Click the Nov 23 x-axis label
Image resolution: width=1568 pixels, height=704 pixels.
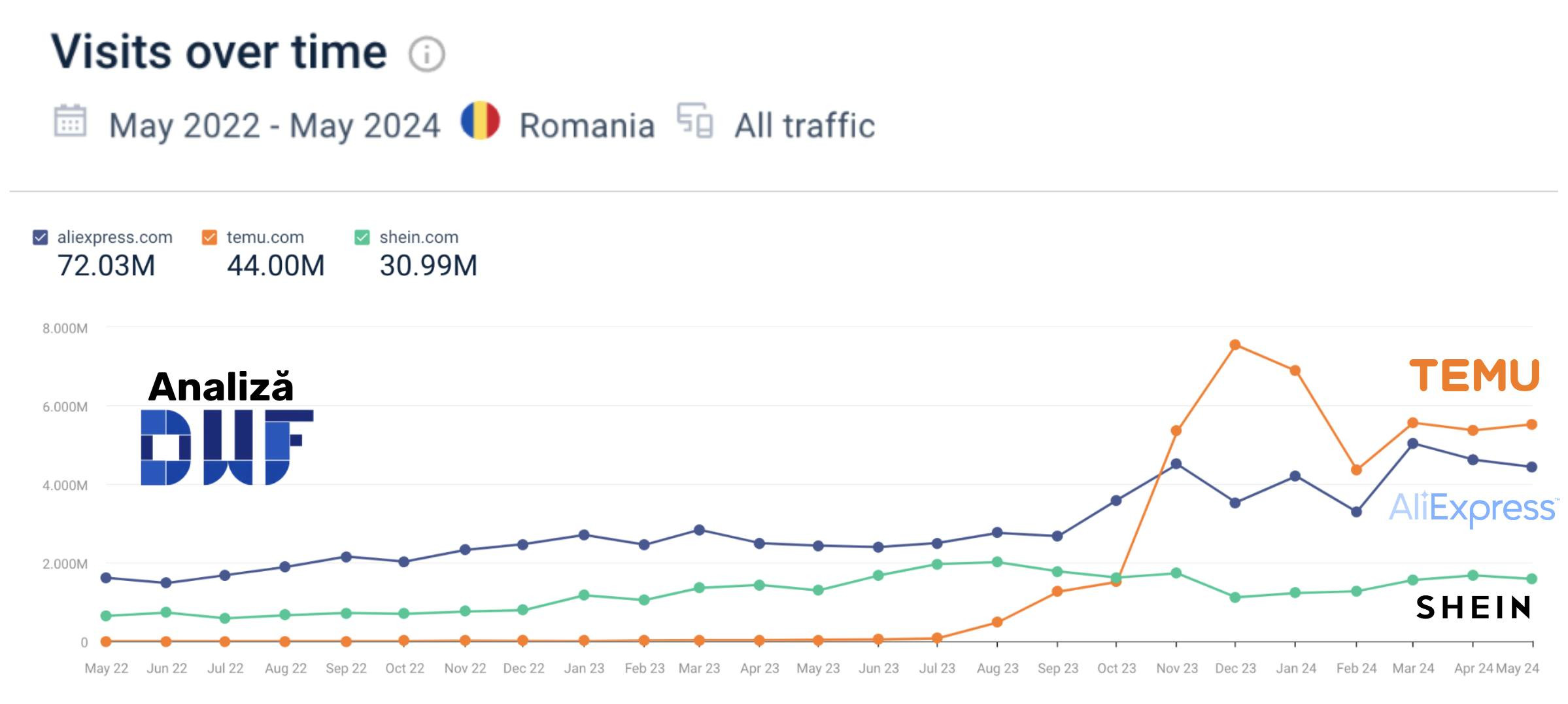click(1177, 669)
